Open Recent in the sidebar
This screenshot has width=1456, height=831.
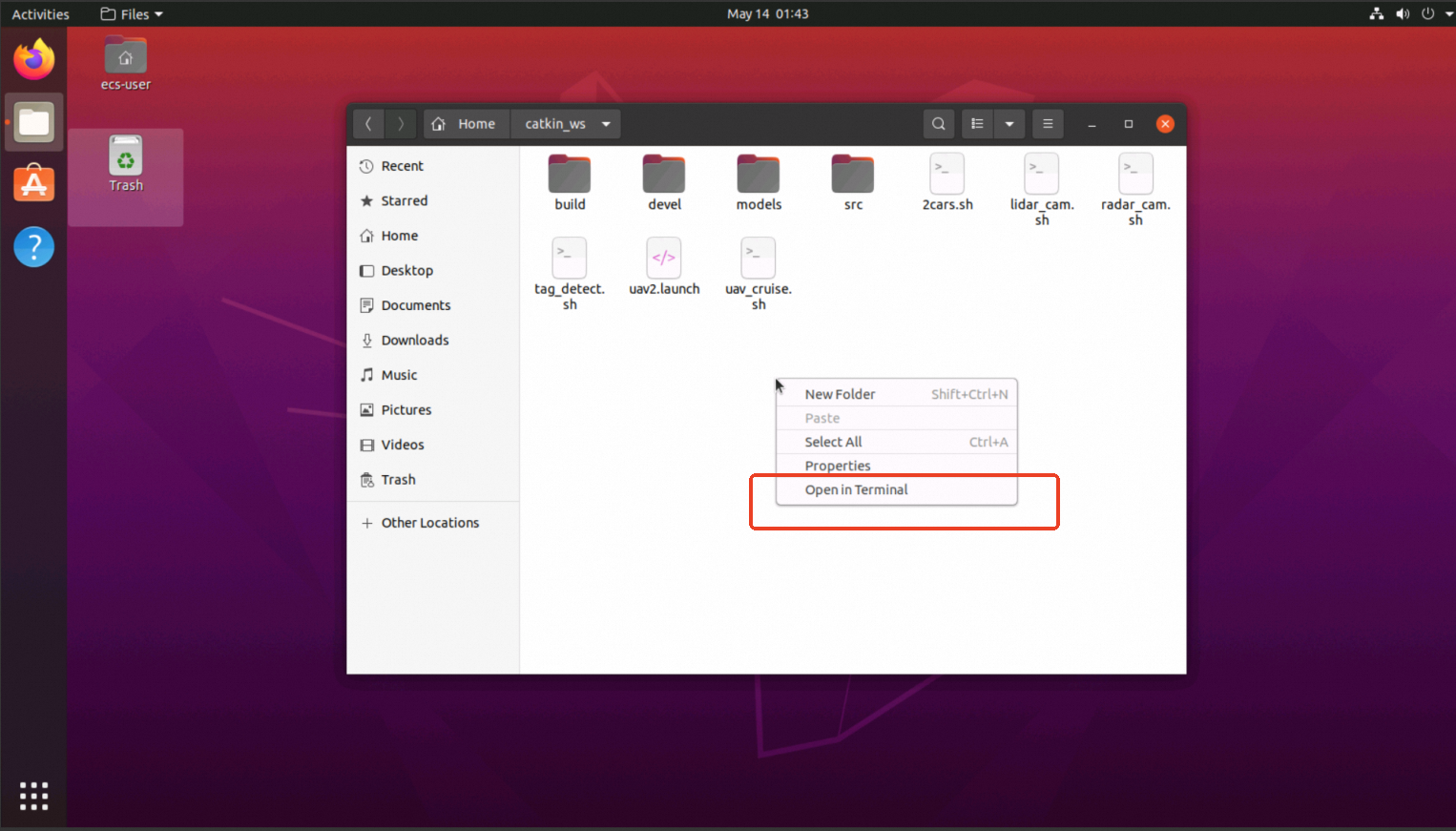point(433,166)
